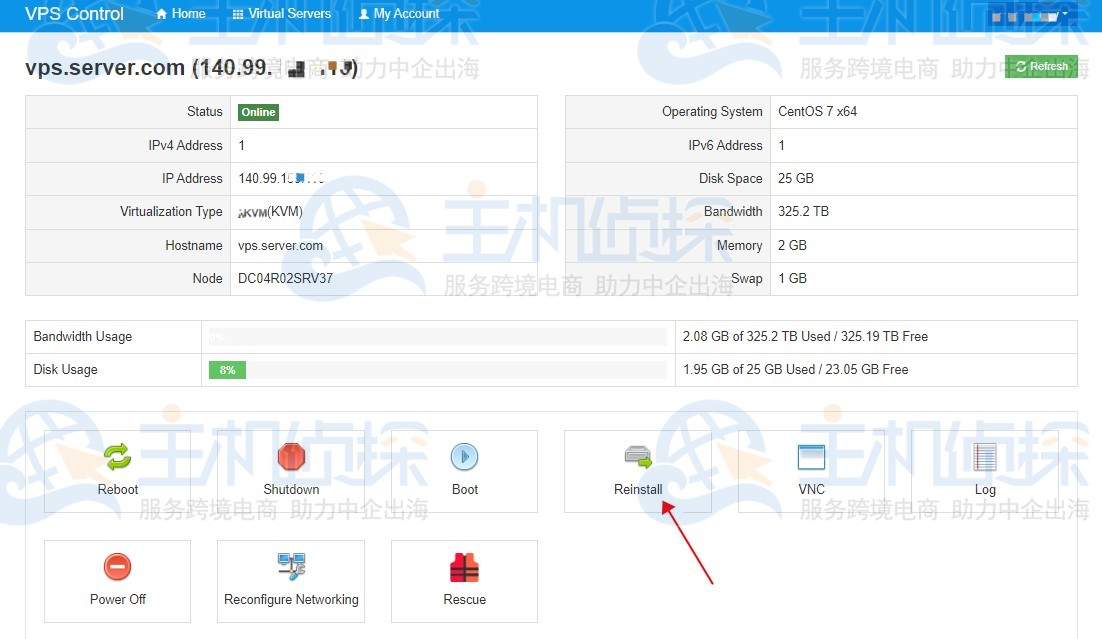Image resolution: width=1102 pixels, height=639 pixels.
Task: Click the vps.server.com page title
Action: pyautogui.click(x=88, y=66)
